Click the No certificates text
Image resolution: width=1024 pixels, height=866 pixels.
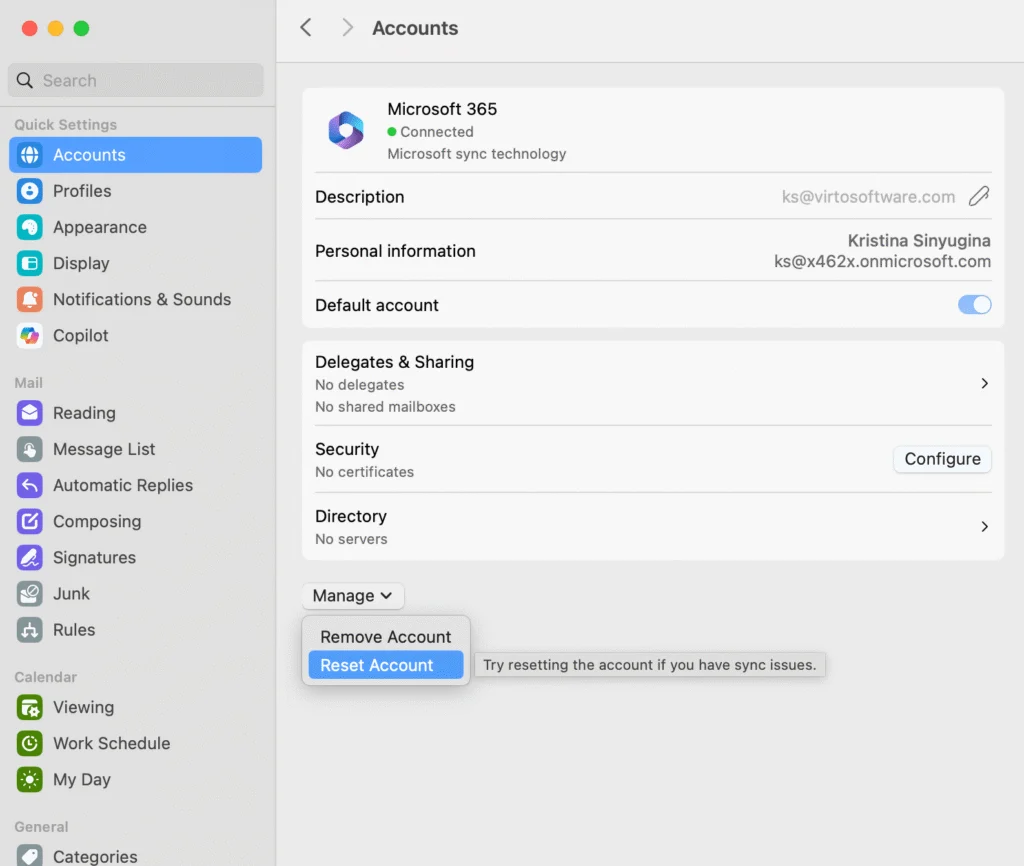click(x=364, y=472)
